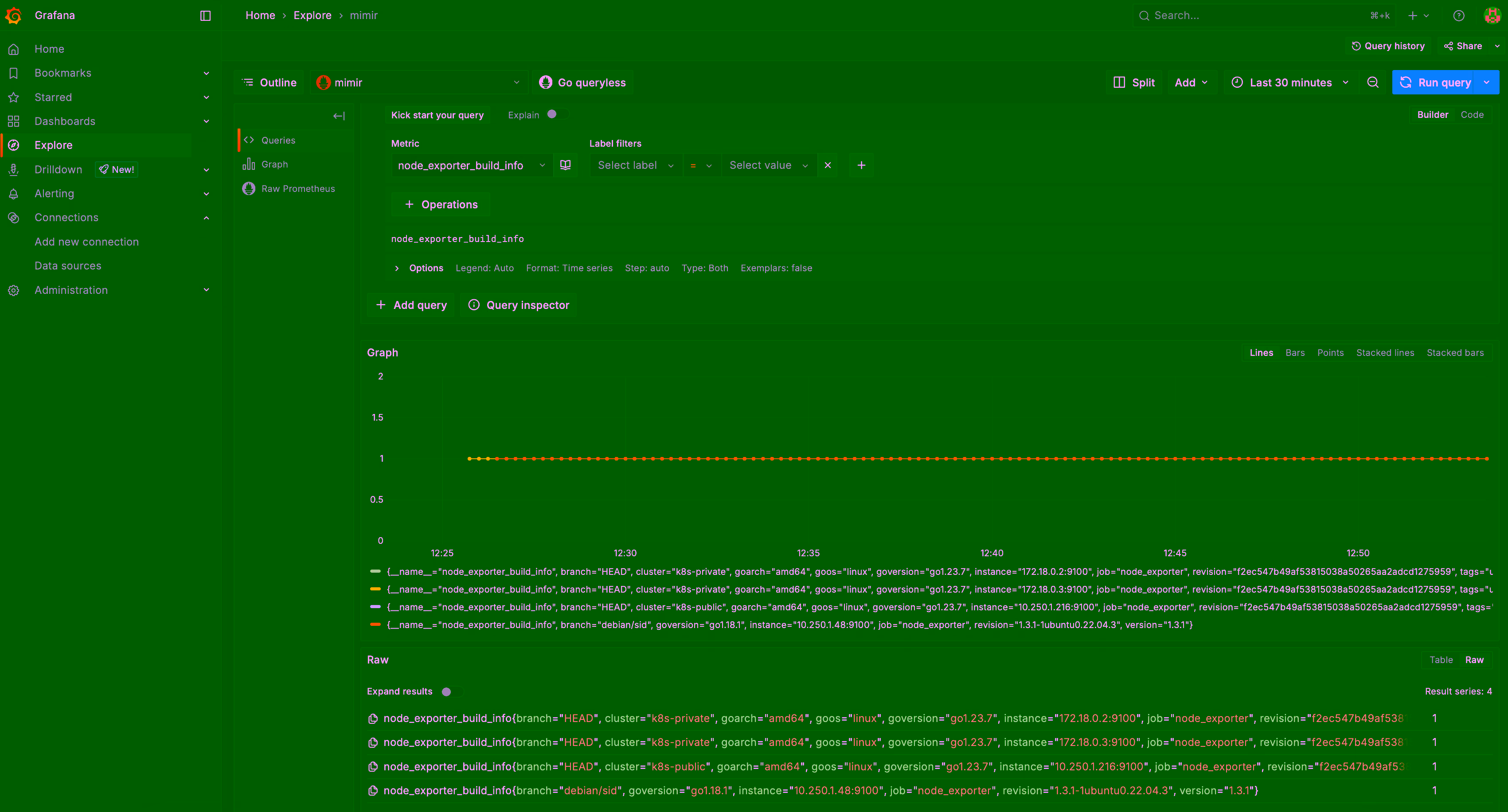
Task: Copy the first node_exporter_build_info raw result
Action: pyautogui.click(x=374, y=718)
